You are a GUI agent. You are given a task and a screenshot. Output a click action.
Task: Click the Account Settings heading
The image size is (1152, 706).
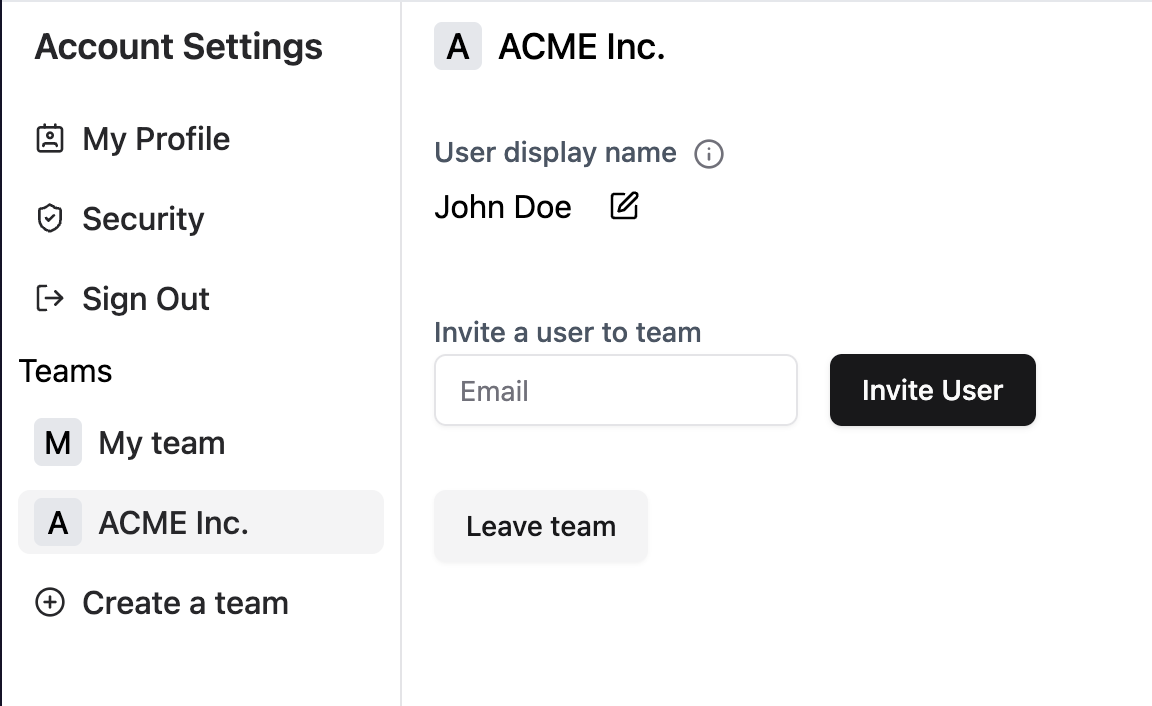(178, 46)
